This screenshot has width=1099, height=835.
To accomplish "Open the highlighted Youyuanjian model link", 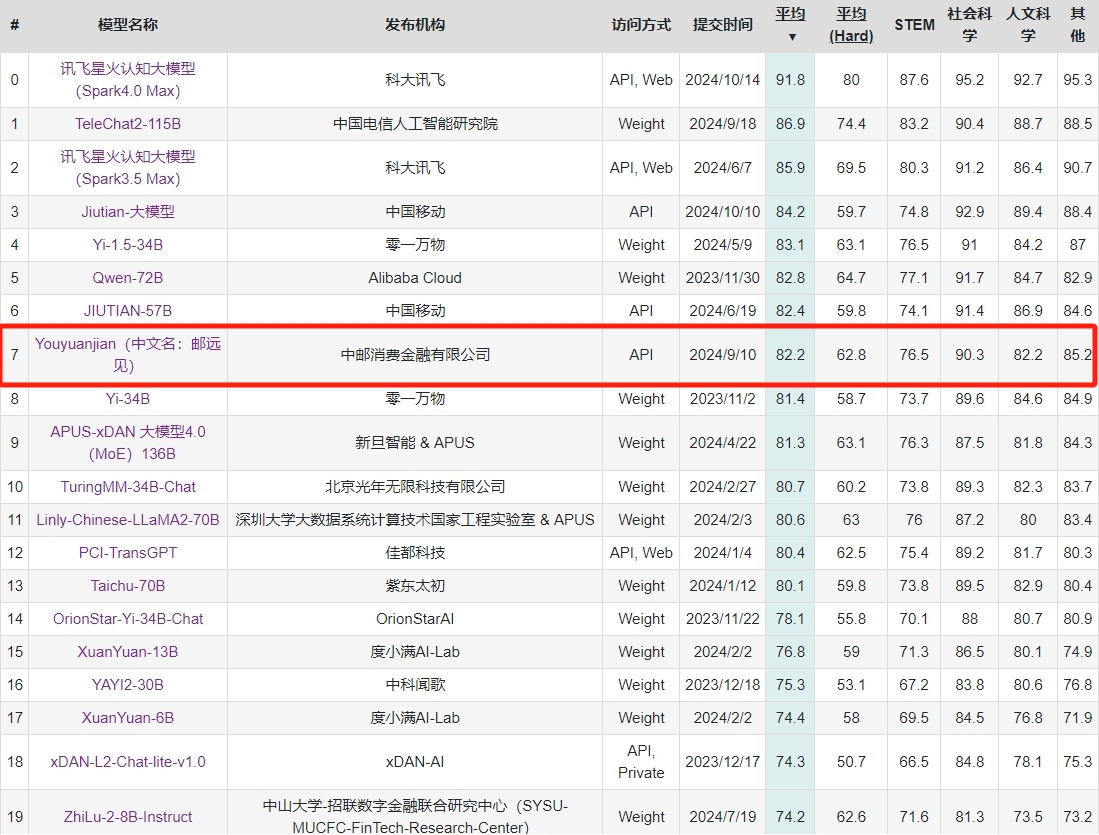I will tap(128, 355).
